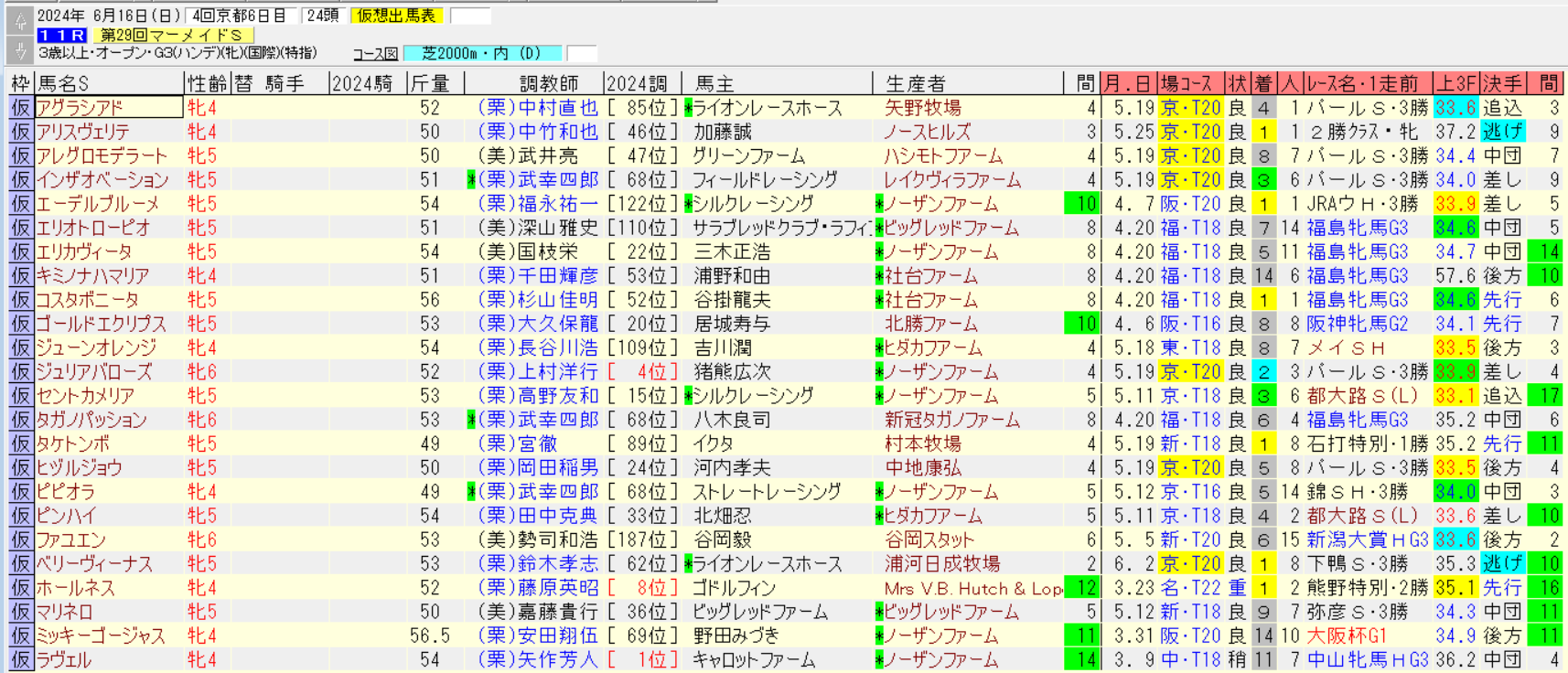
Task: Click the 2024騎 column header
Action: [x=368, y=83]
